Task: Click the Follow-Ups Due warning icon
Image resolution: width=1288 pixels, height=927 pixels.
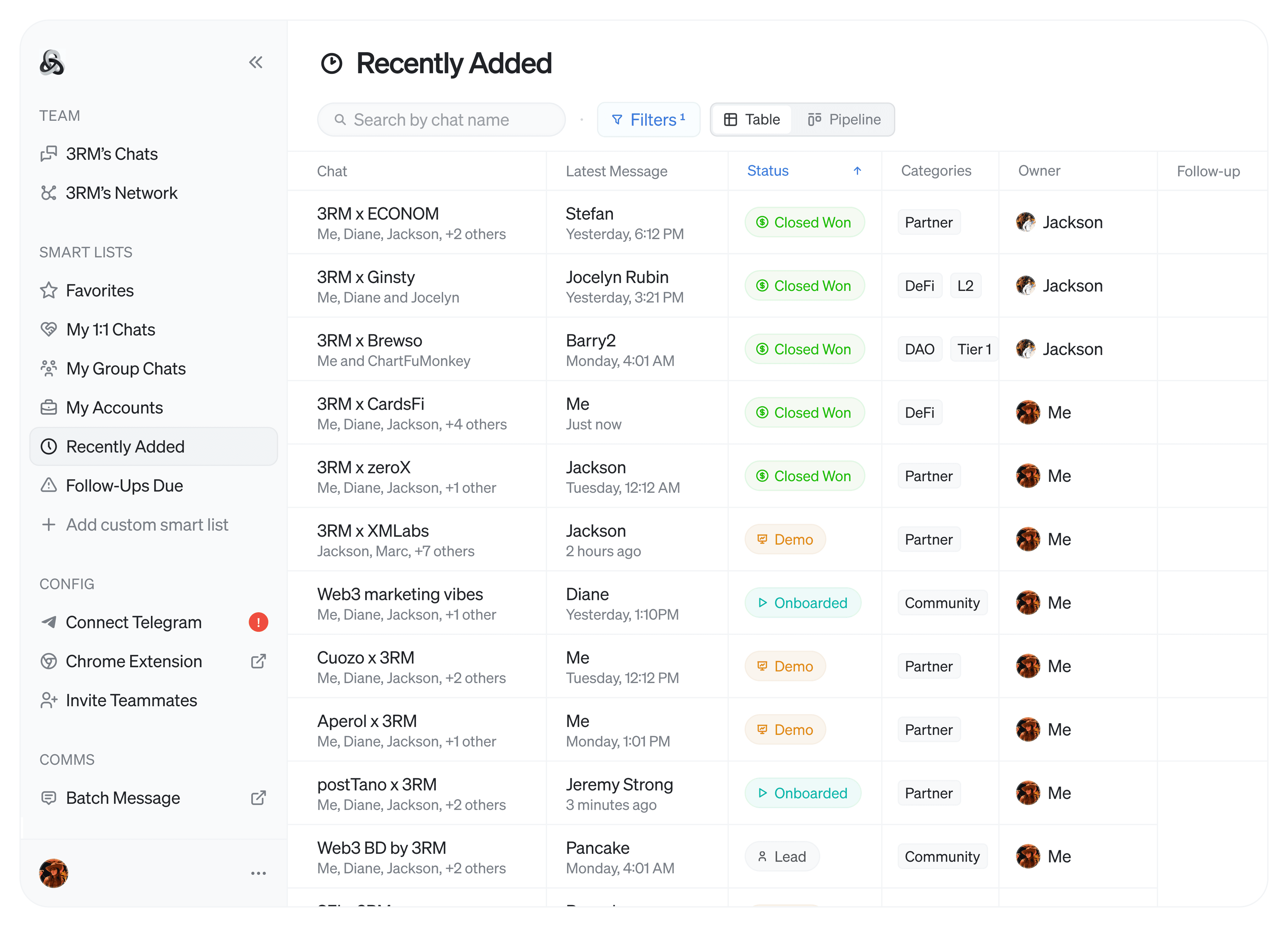Action: point(49,486)
